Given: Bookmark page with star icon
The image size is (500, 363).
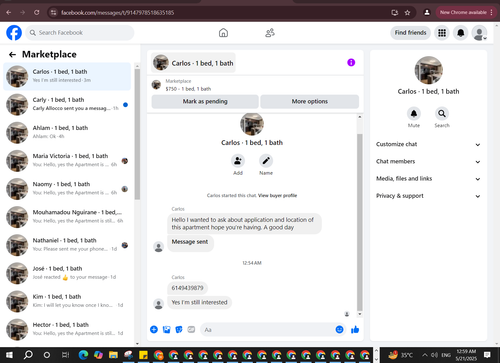Looking at the screenshot, I should tap(407, 13).
